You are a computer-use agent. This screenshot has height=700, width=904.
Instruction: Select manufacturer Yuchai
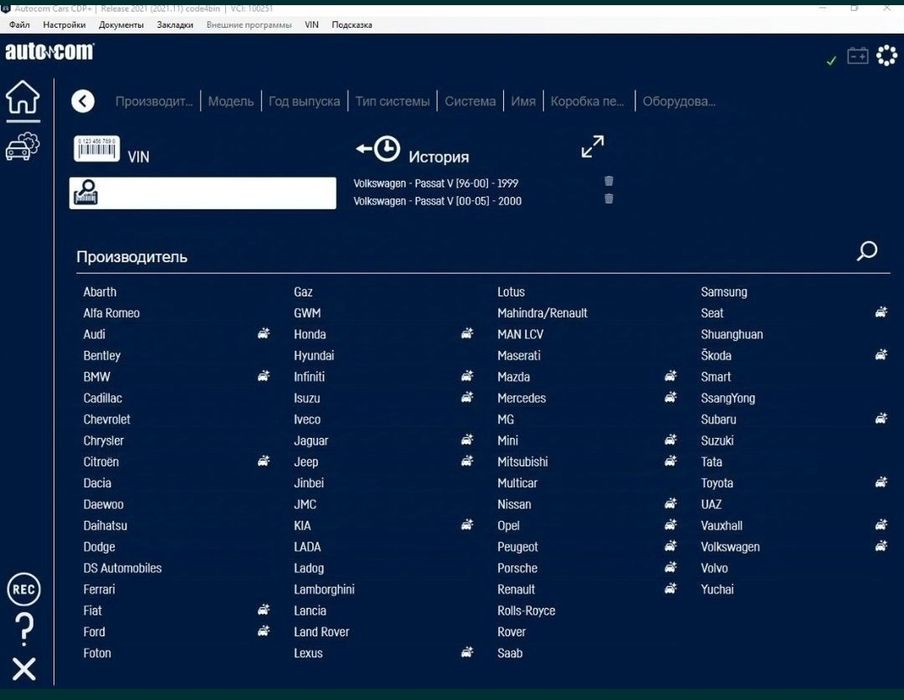(717, 589)
